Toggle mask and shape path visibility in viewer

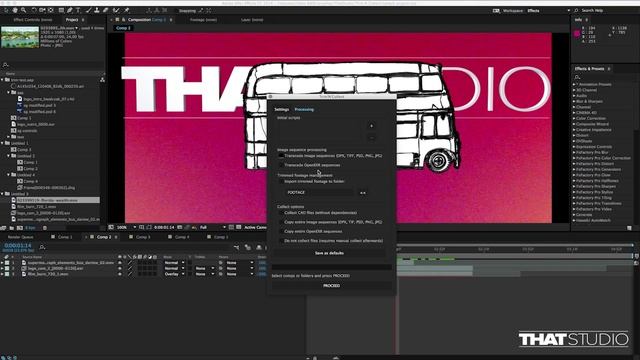pos(149,227)
